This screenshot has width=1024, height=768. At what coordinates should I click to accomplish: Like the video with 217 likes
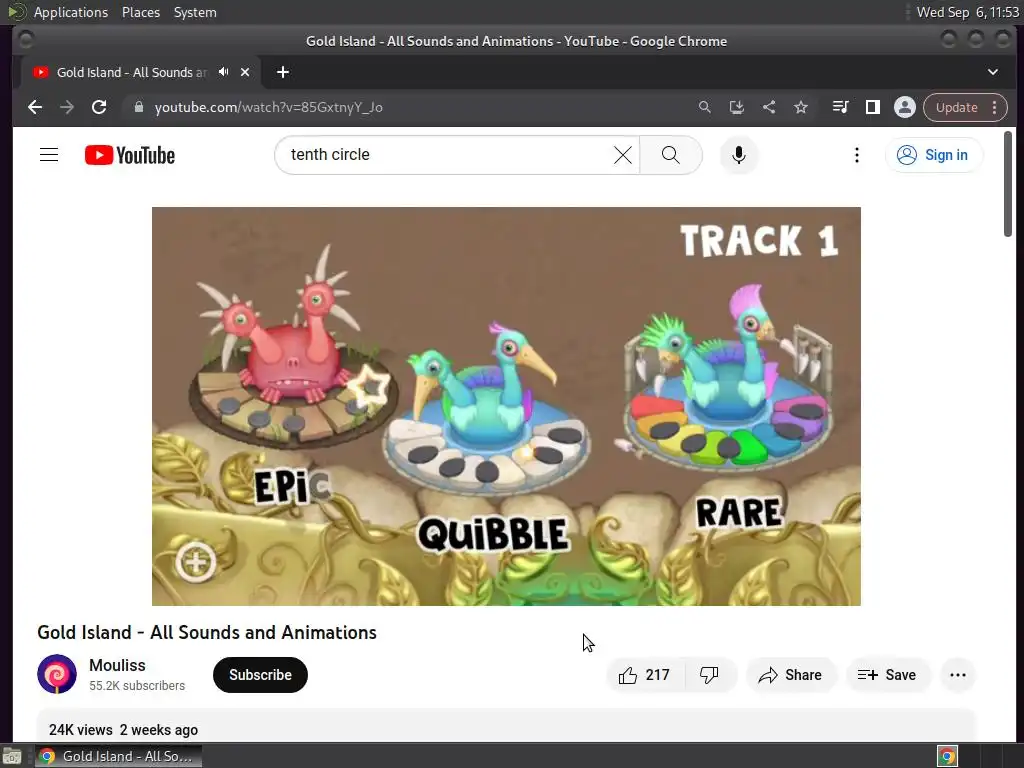click(x=645, y=675)
